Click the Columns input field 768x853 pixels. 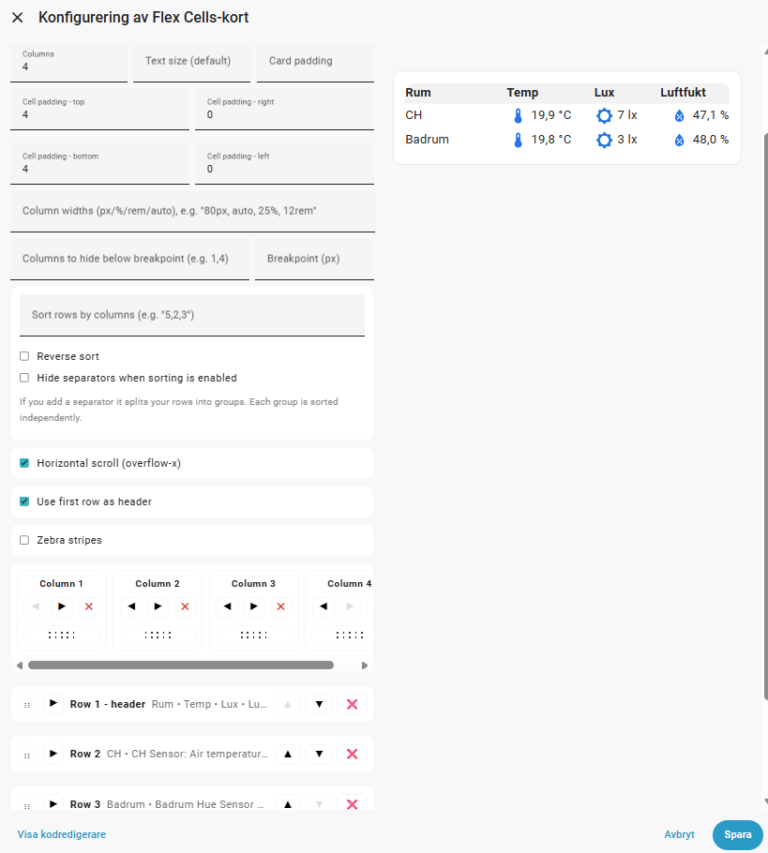point(69,63)
